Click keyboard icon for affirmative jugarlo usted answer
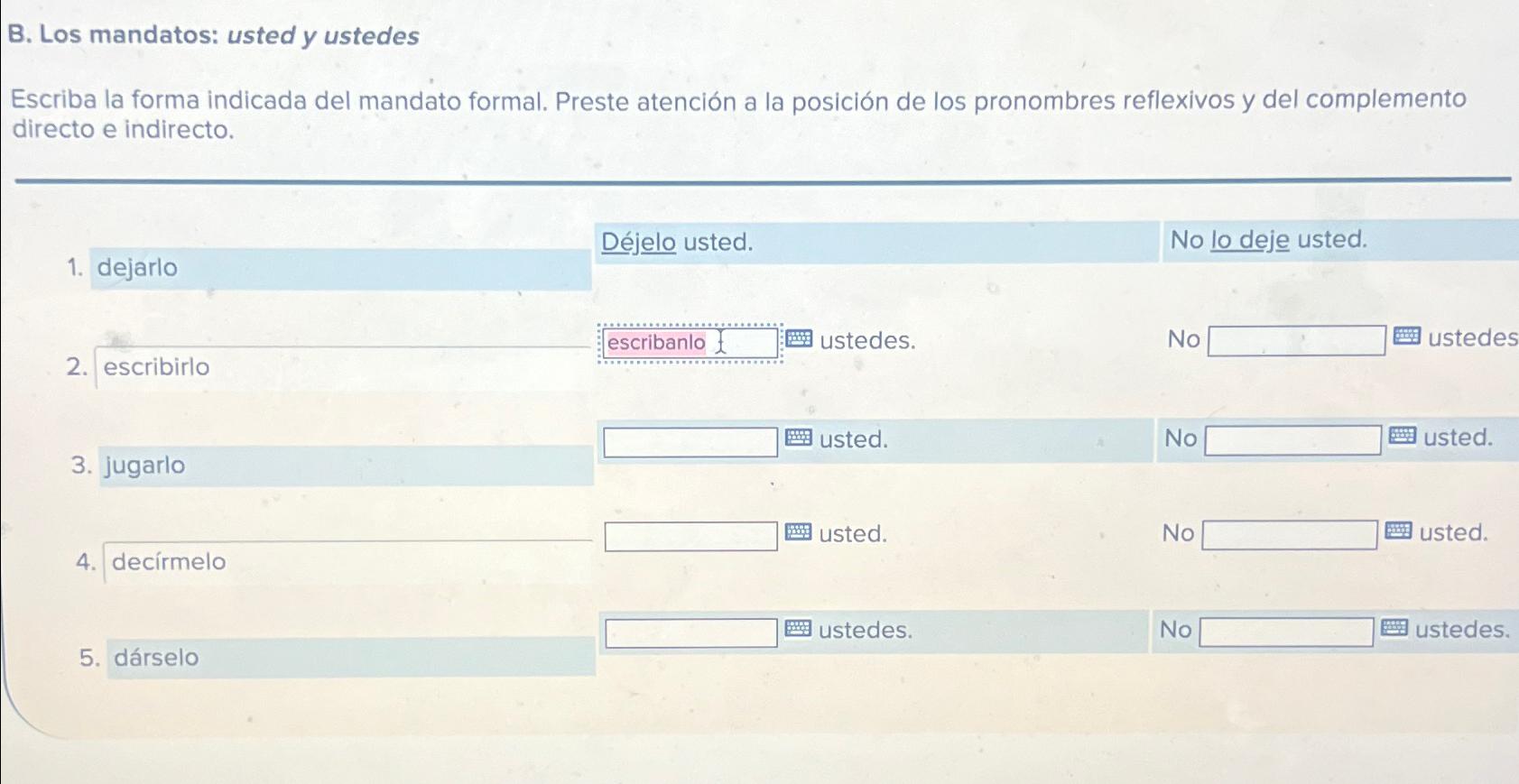 800,439
